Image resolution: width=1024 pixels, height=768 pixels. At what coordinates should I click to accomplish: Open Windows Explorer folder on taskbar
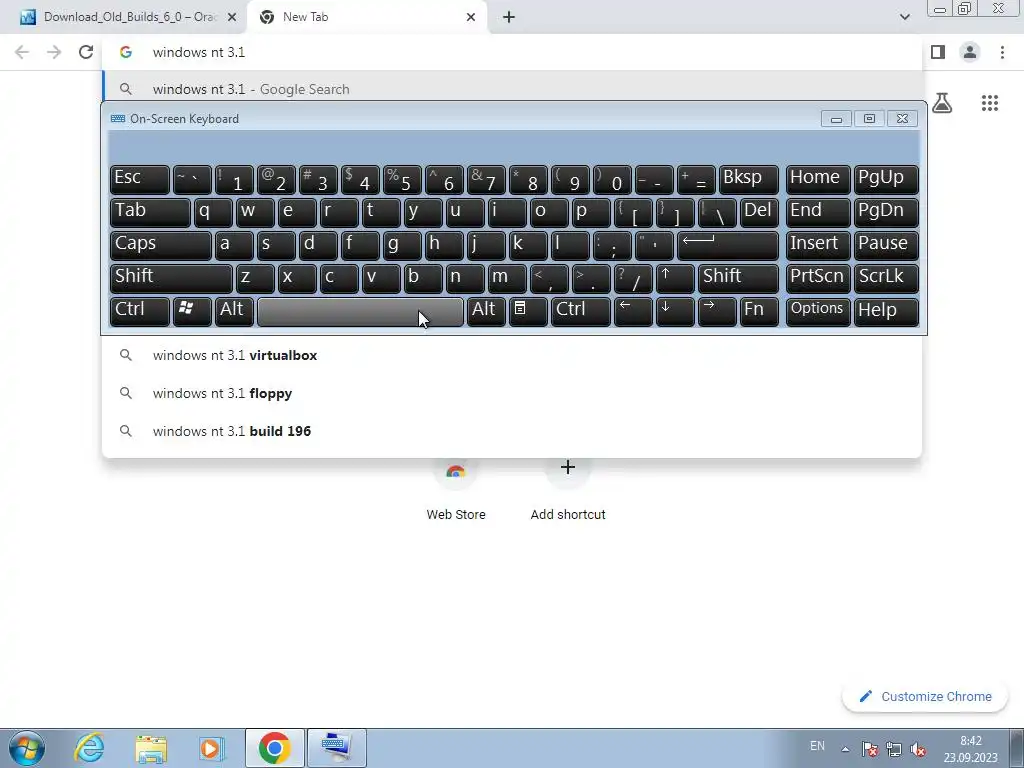coord(151,748)
